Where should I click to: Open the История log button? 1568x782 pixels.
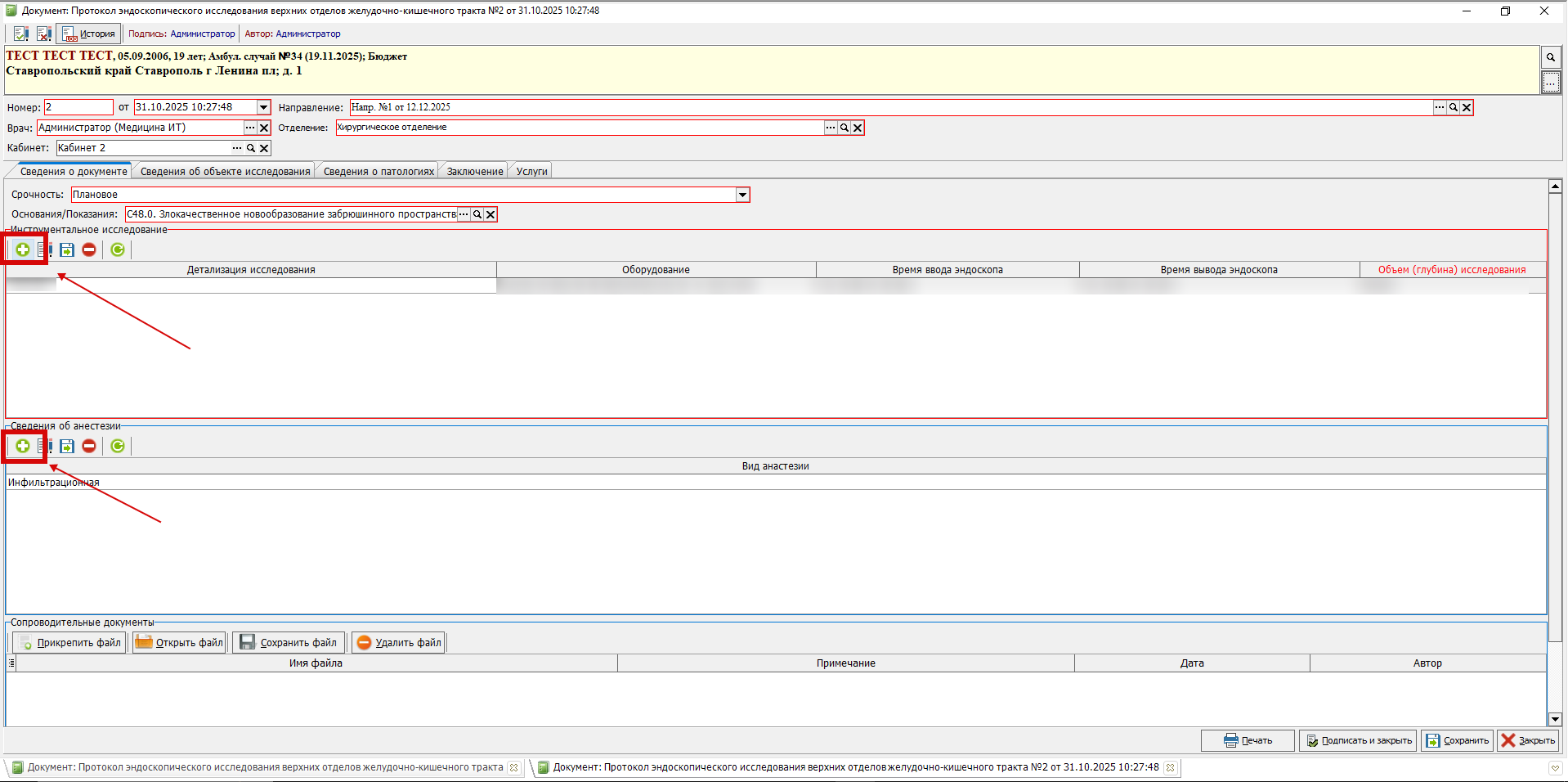coord(89,34)
